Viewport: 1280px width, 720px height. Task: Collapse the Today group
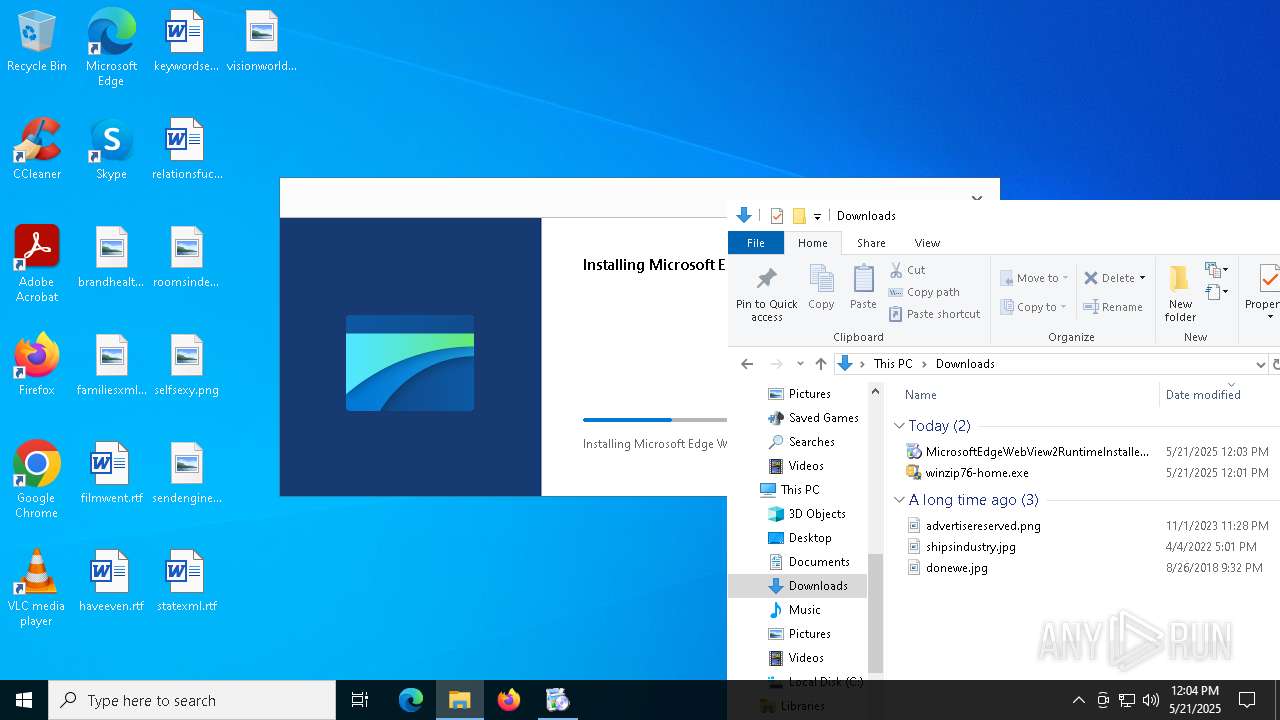pyautogui.click(x=899, y=426)
